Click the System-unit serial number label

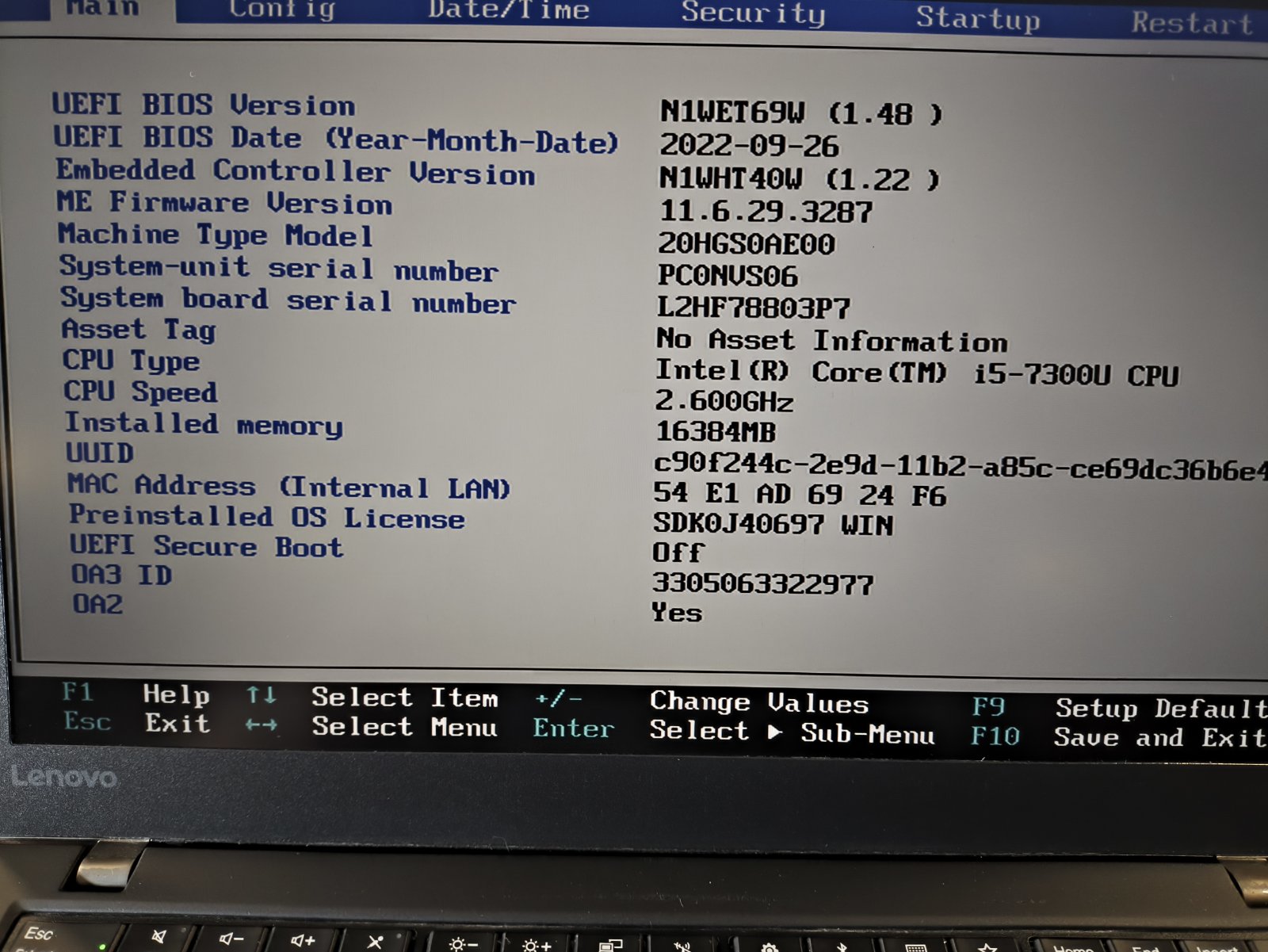coord(279,268)
